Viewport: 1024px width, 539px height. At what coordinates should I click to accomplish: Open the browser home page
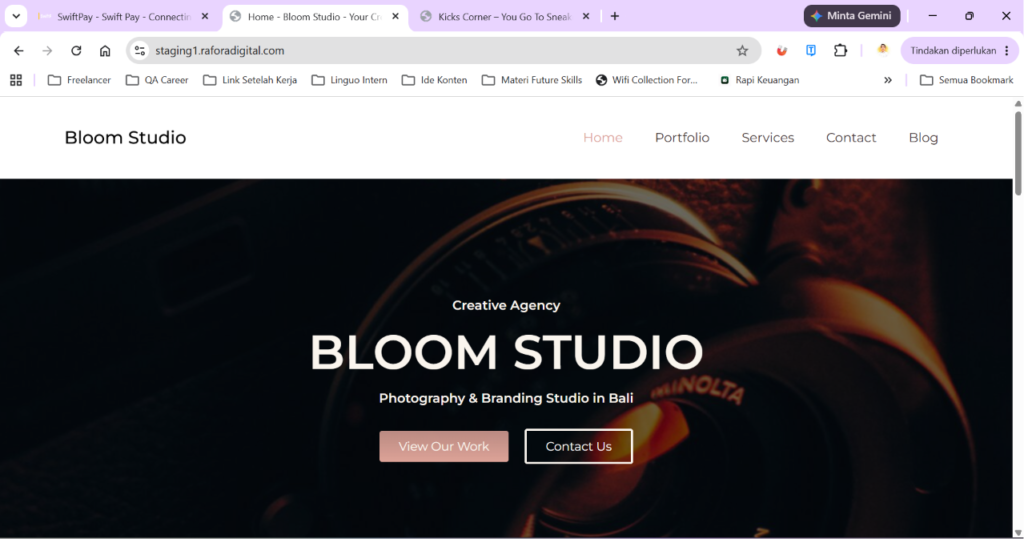coord(104,50)
